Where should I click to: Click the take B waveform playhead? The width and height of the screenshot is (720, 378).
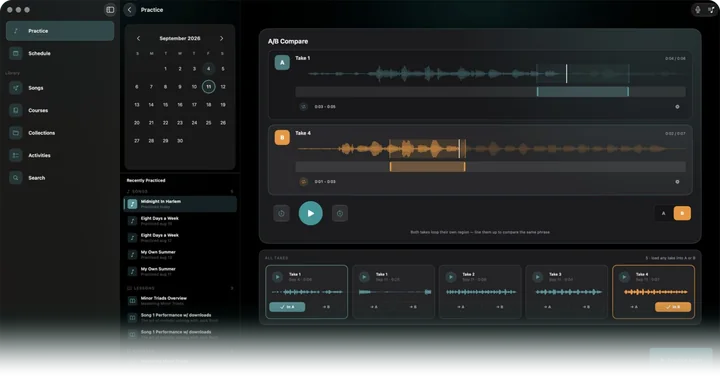459,149
